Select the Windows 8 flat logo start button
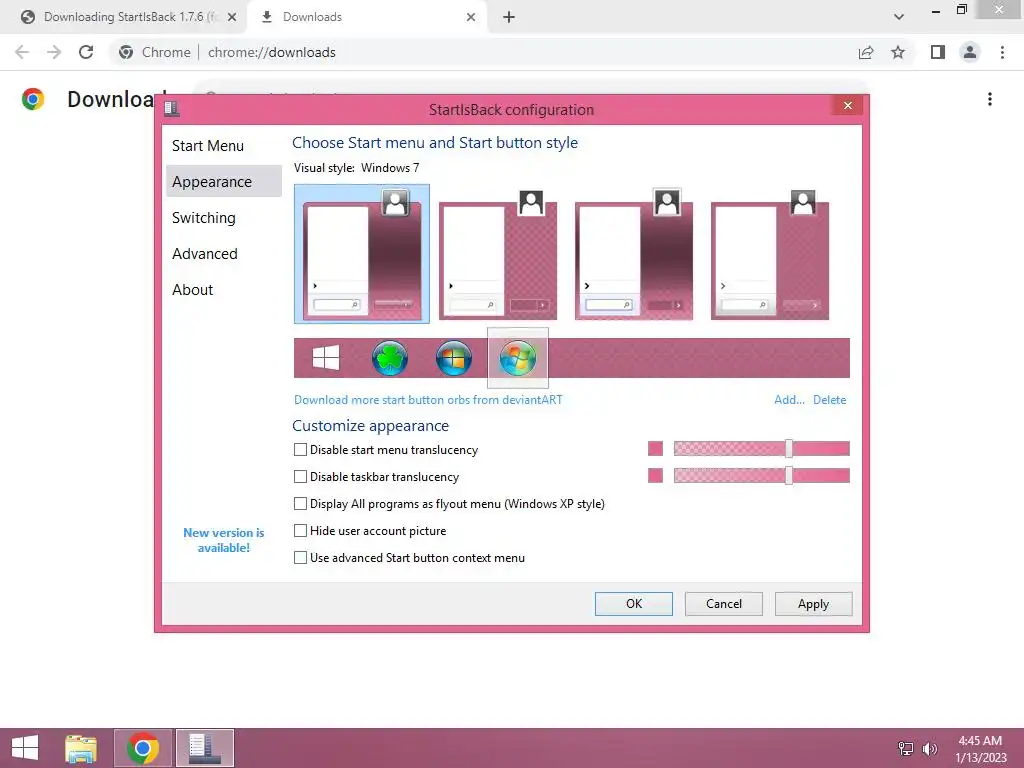Image resolution: width=1024 pixels, height=768 pixels. [326, 358]
